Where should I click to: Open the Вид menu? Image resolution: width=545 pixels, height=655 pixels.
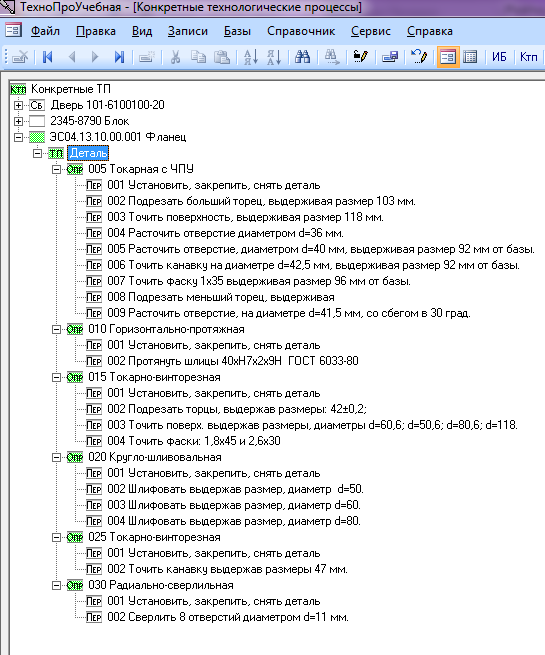point(142,31)
